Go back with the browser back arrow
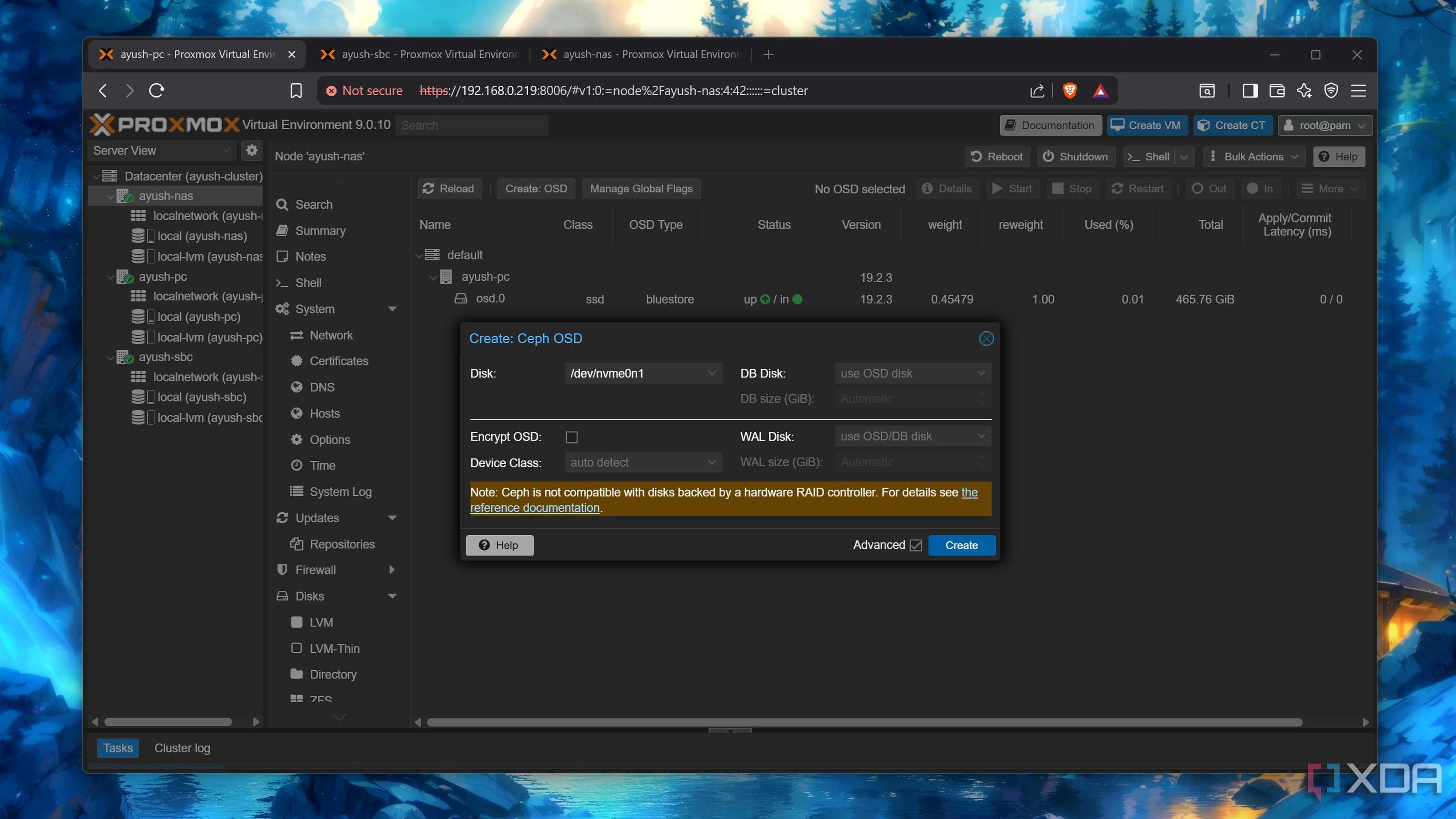1456x819 pixels. (104, 91)
